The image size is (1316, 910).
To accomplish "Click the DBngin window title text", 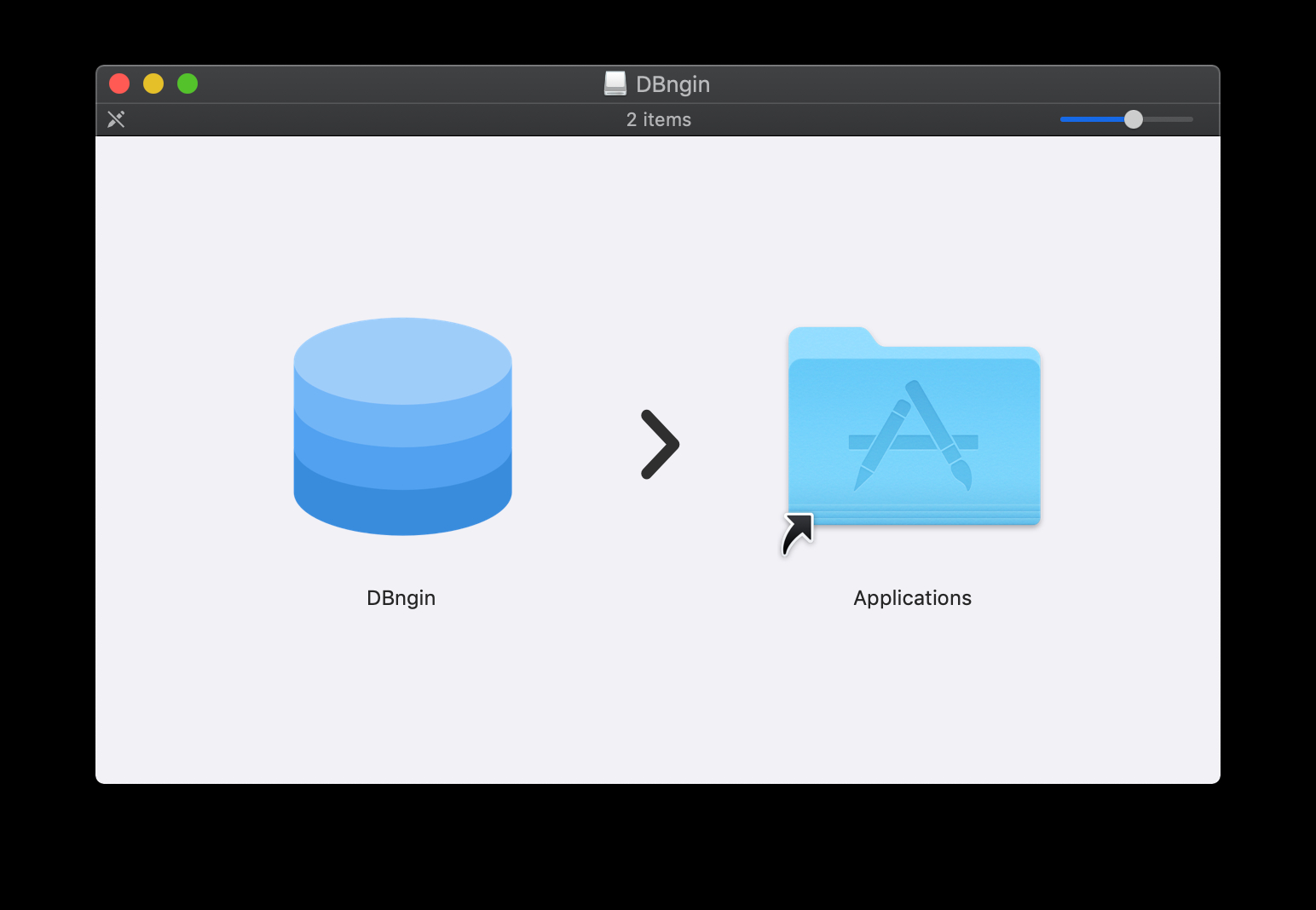I will pos(673,84).
